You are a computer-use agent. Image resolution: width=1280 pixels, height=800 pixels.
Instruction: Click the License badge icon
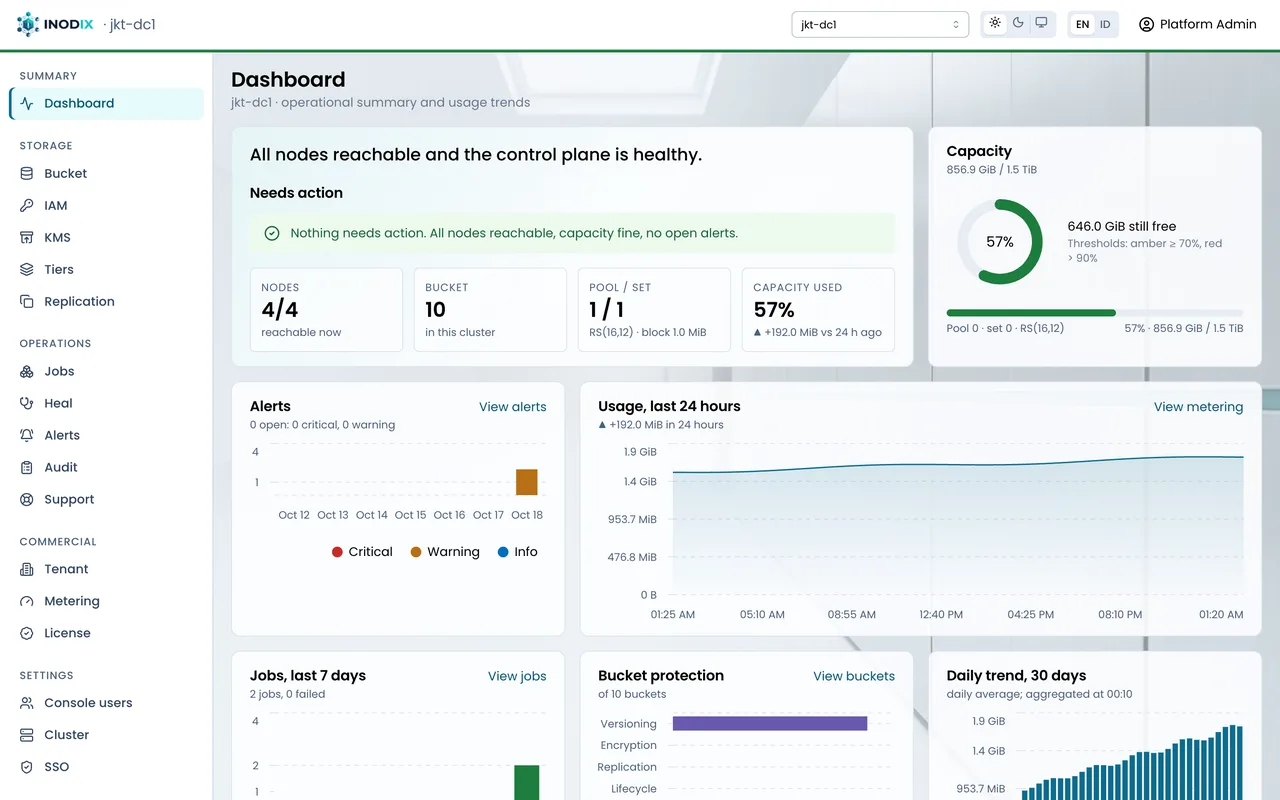tap(27, 633)
